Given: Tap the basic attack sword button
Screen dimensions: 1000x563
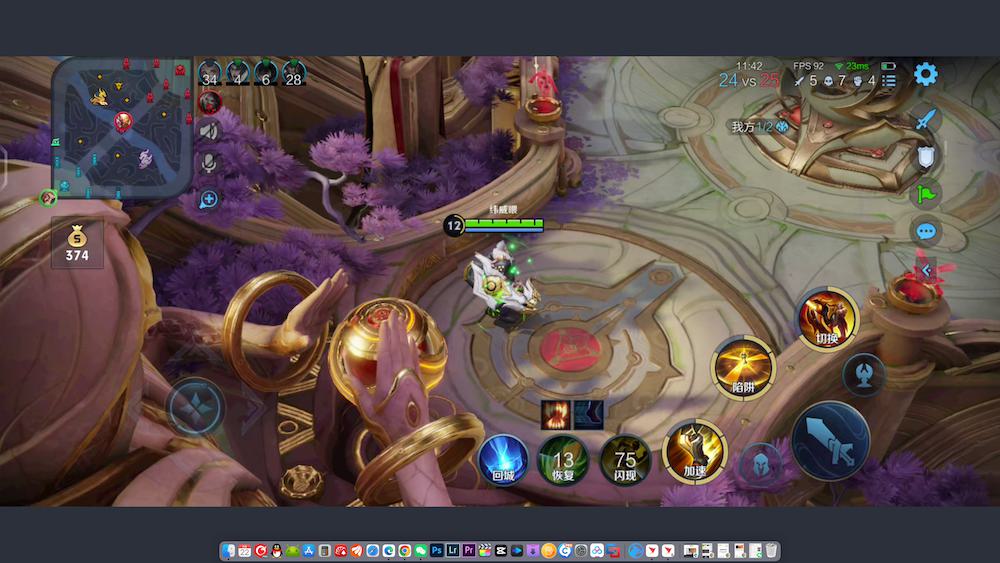Looking at the screenshot, I should click(x=831, y=441).
